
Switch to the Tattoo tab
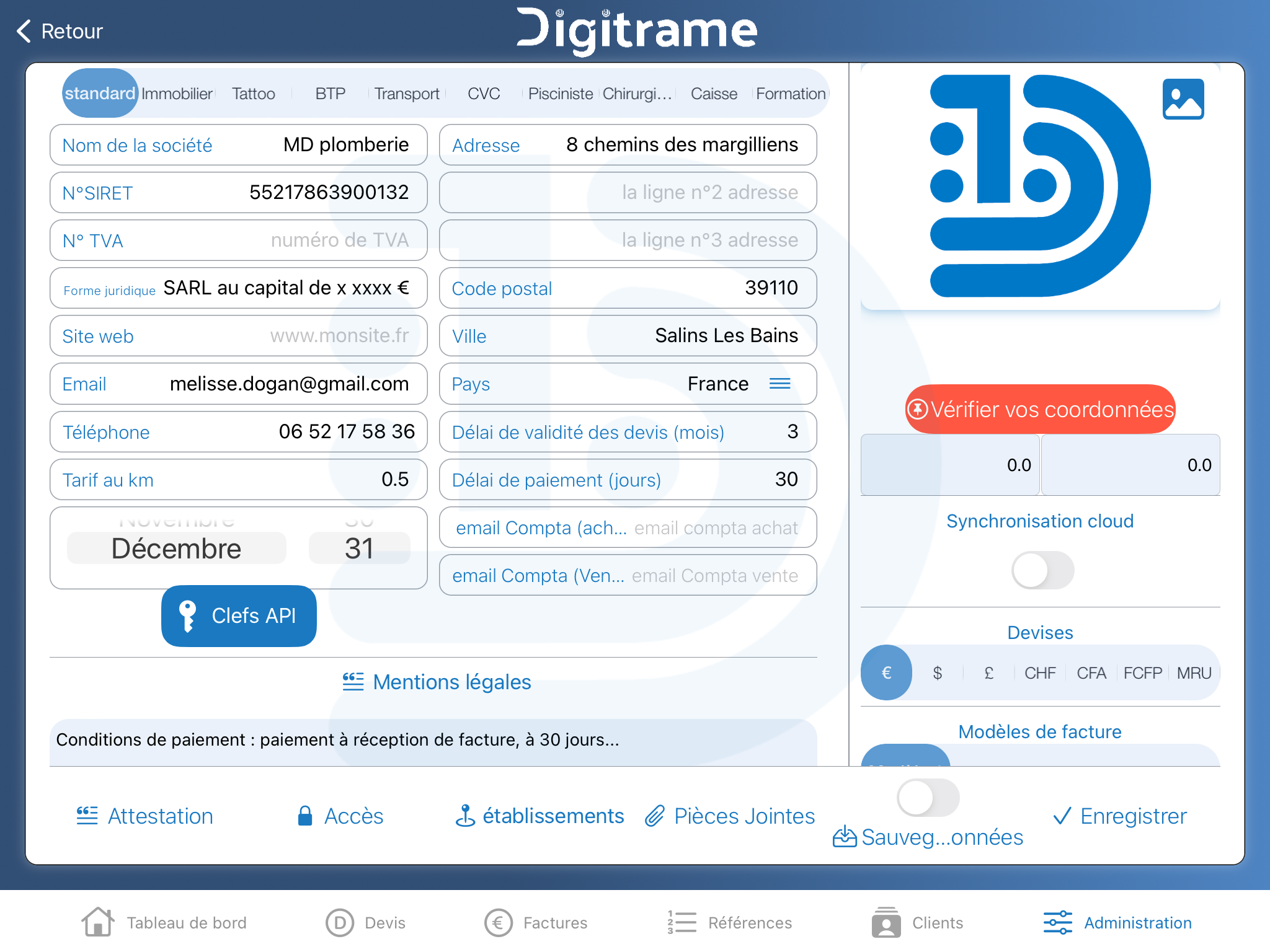tap(254, 94)
